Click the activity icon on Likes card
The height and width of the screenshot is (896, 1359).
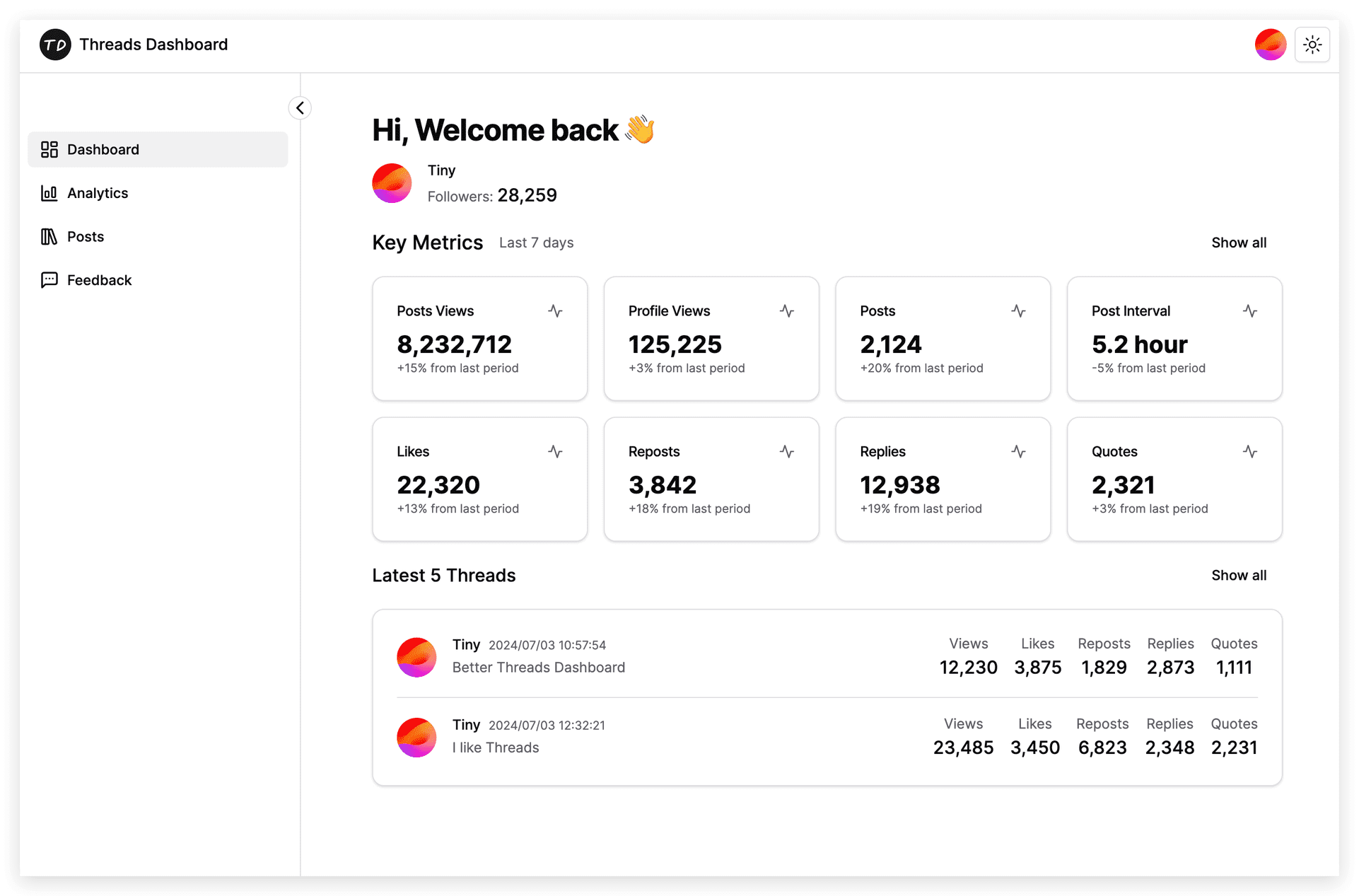(555, 451)
